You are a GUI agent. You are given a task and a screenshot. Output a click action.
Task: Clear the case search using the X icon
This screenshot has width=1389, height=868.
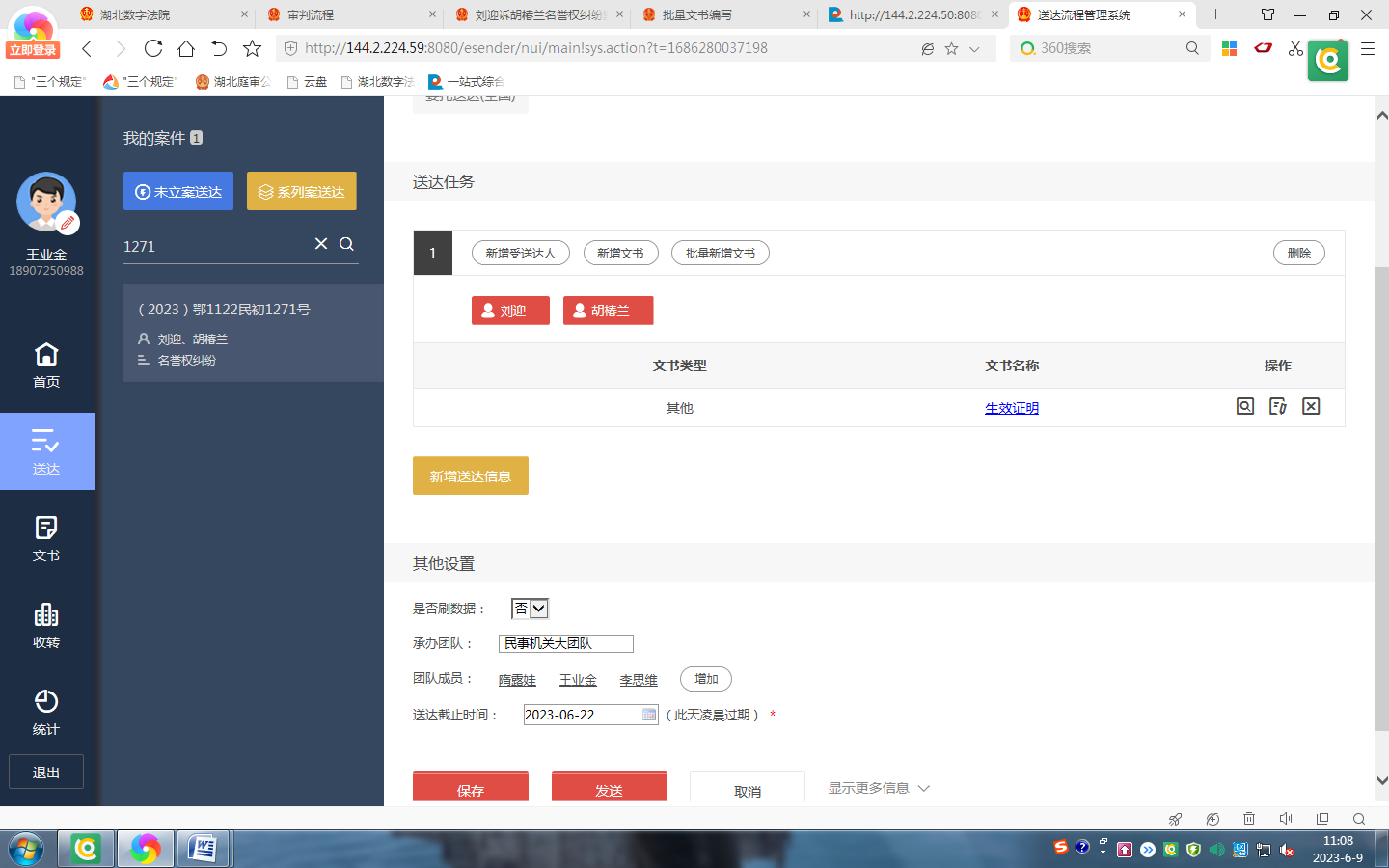(x=321, y=245)
